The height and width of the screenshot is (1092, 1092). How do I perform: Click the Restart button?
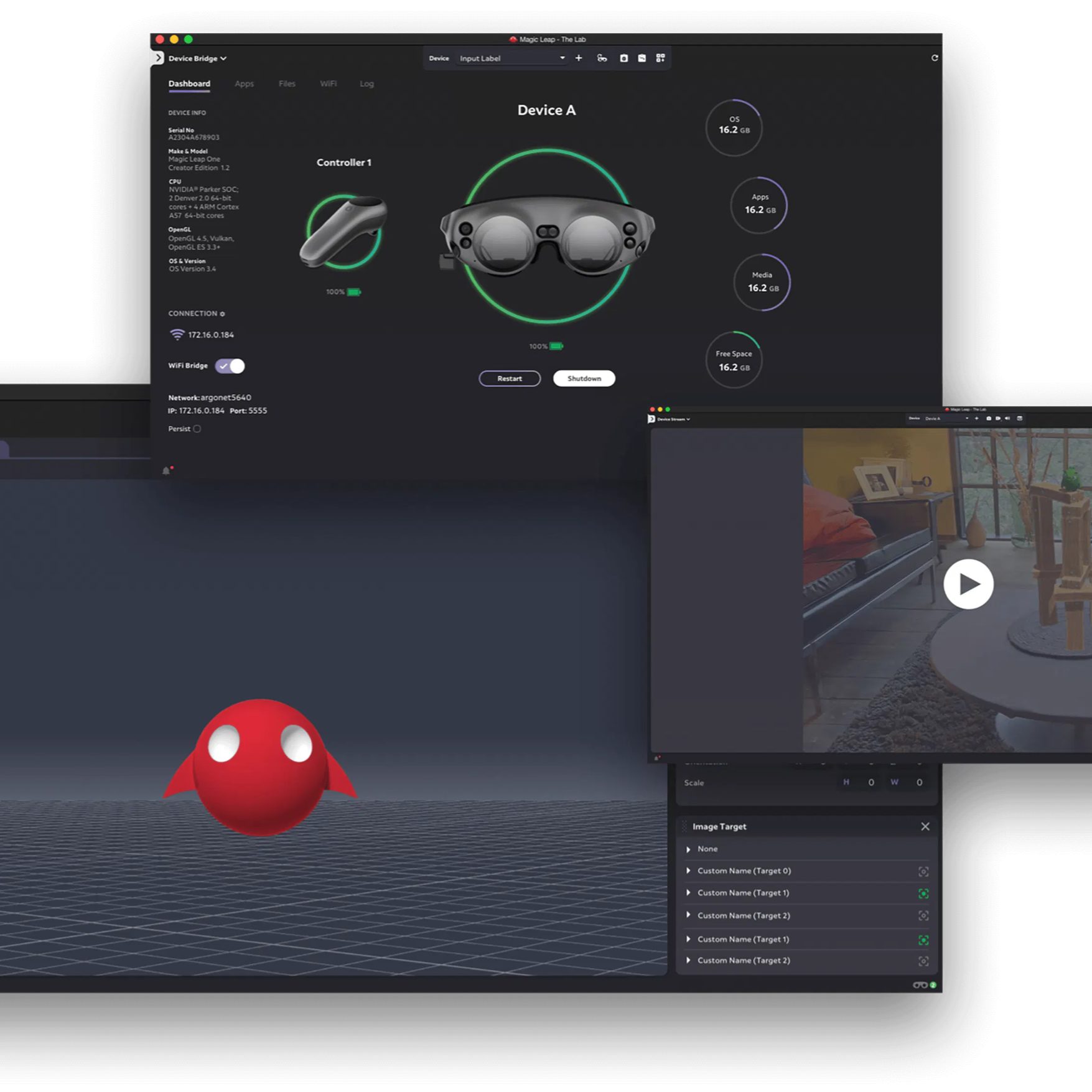tap(510, 378)
